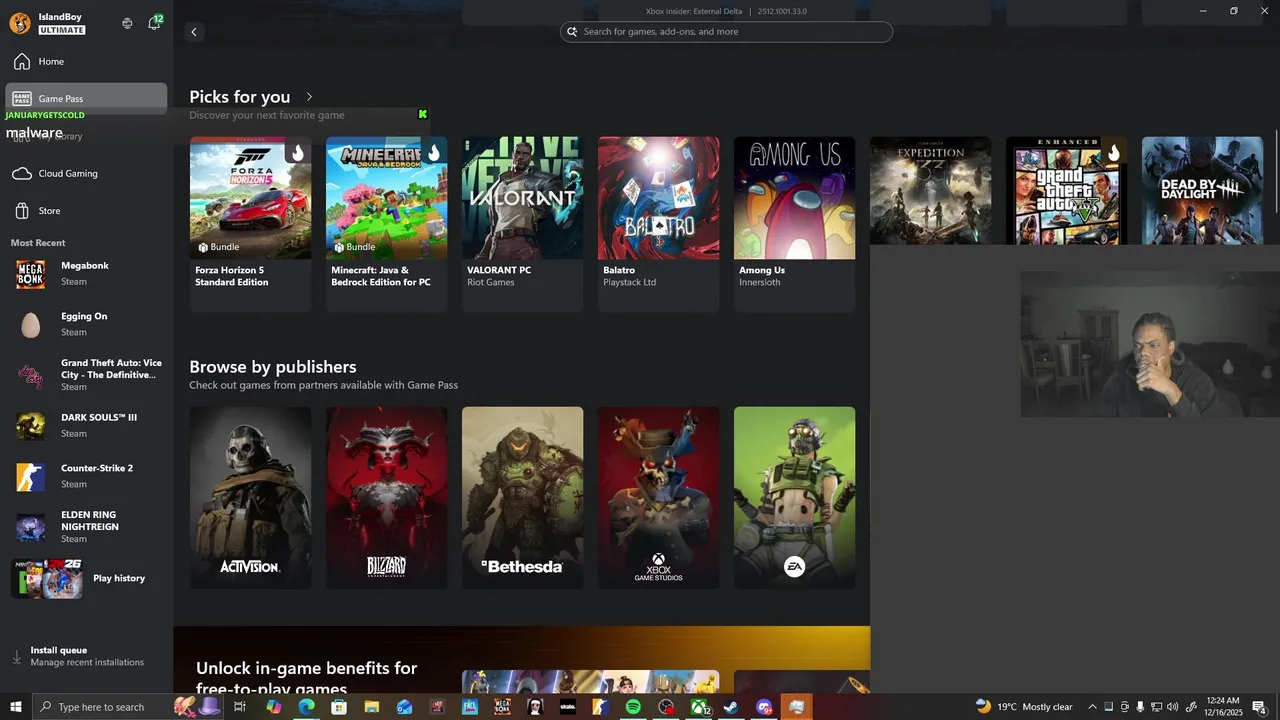The width and height of the screenshot is (1280, 720).
Task: Open Outlook from the taskbar
Action: [404, 707]
